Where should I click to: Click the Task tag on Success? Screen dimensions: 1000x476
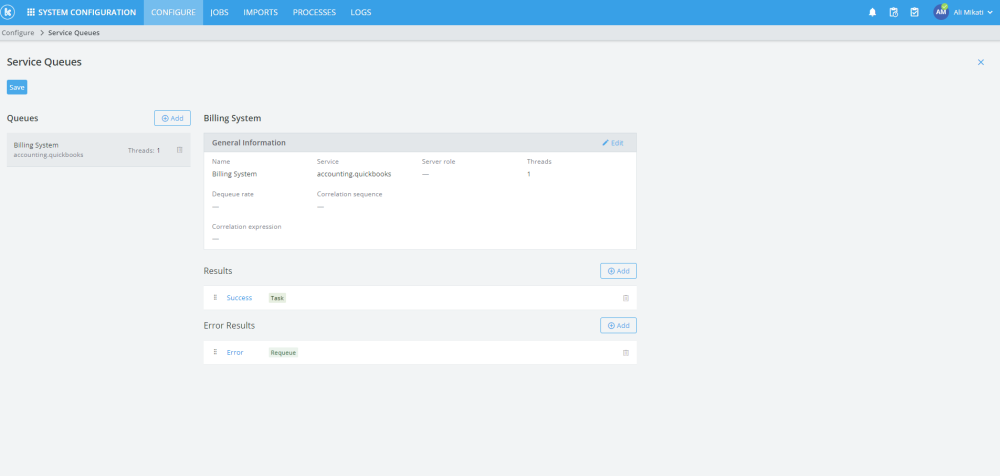pyautogui.click(x=277, y=298)
